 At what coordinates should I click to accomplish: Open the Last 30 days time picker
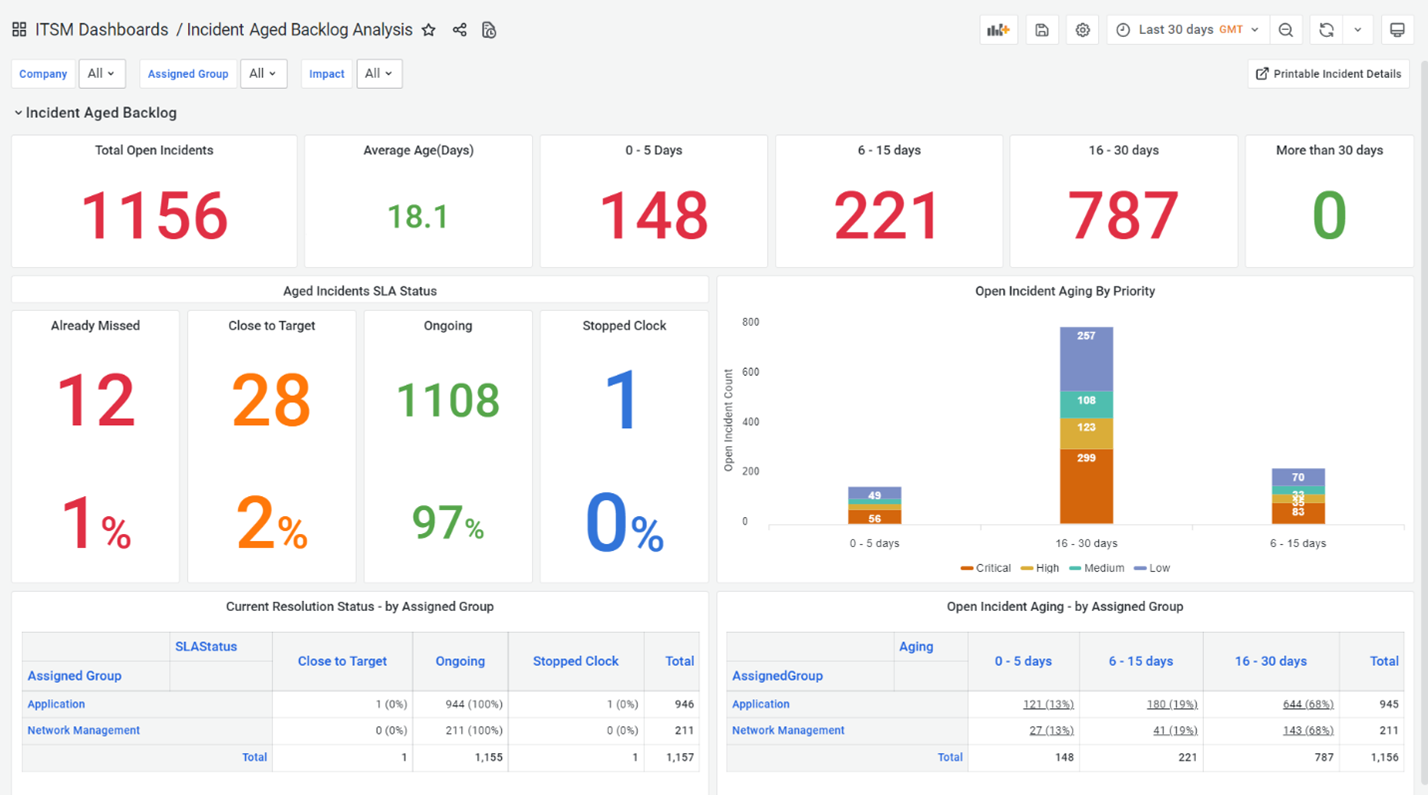pos(1187,30)
